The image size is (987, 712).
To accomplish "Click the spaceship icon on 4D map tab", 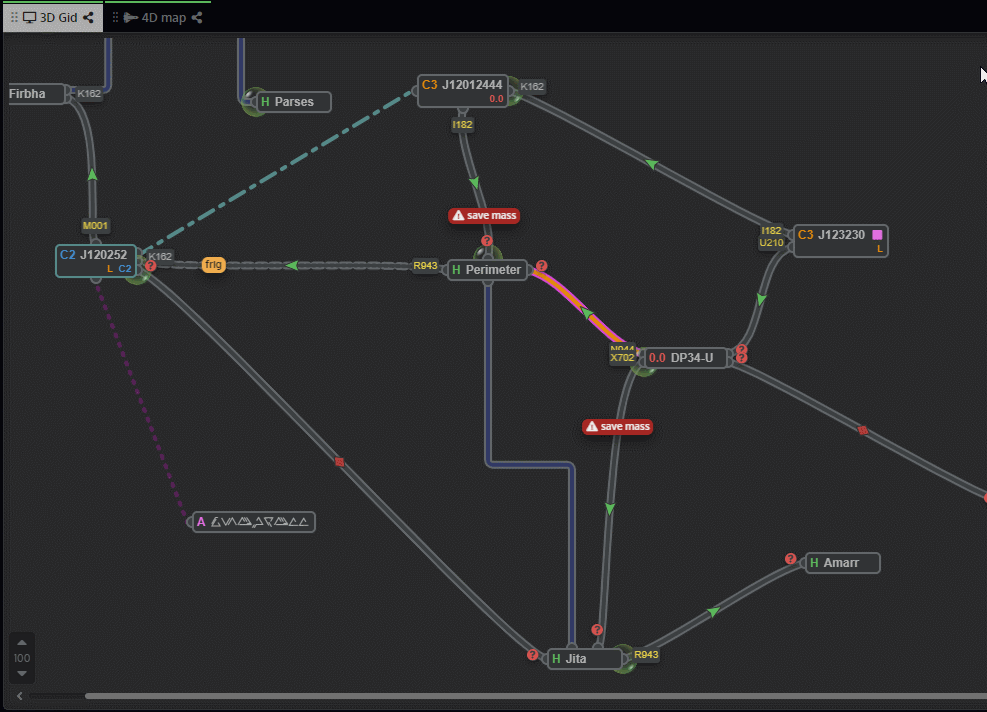I will click(131, 18).
